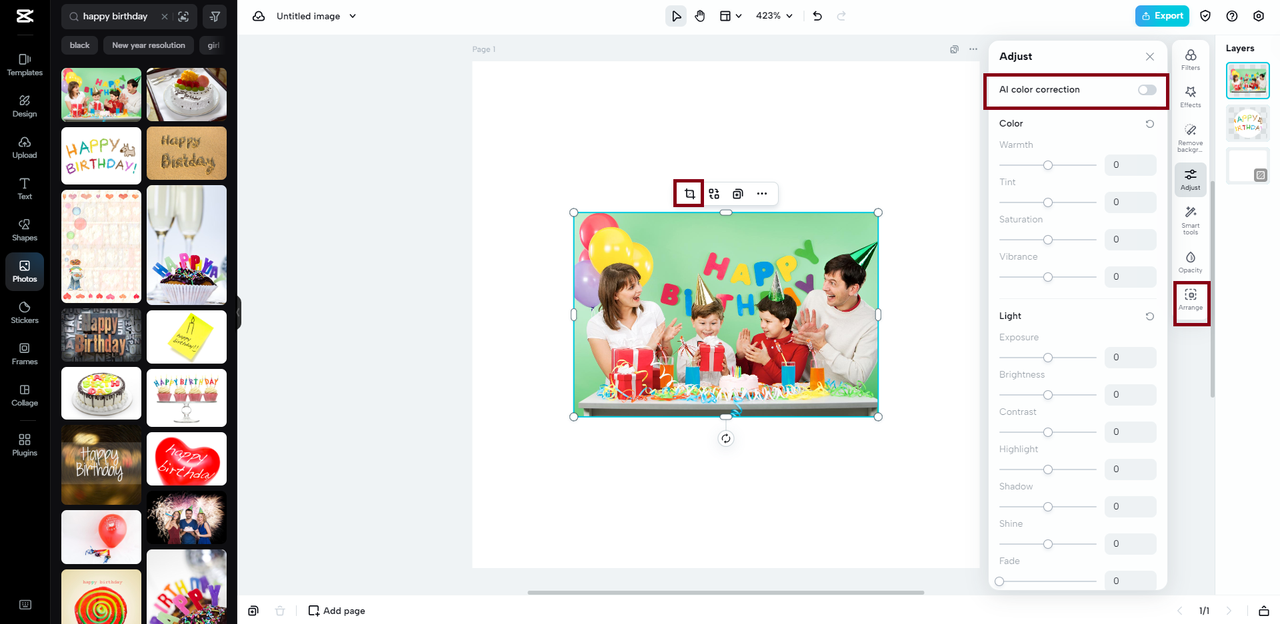This screenshot has width=1280, height=624.
Task: Click the New year resolution tag
Action: click(x=148, y=45)
